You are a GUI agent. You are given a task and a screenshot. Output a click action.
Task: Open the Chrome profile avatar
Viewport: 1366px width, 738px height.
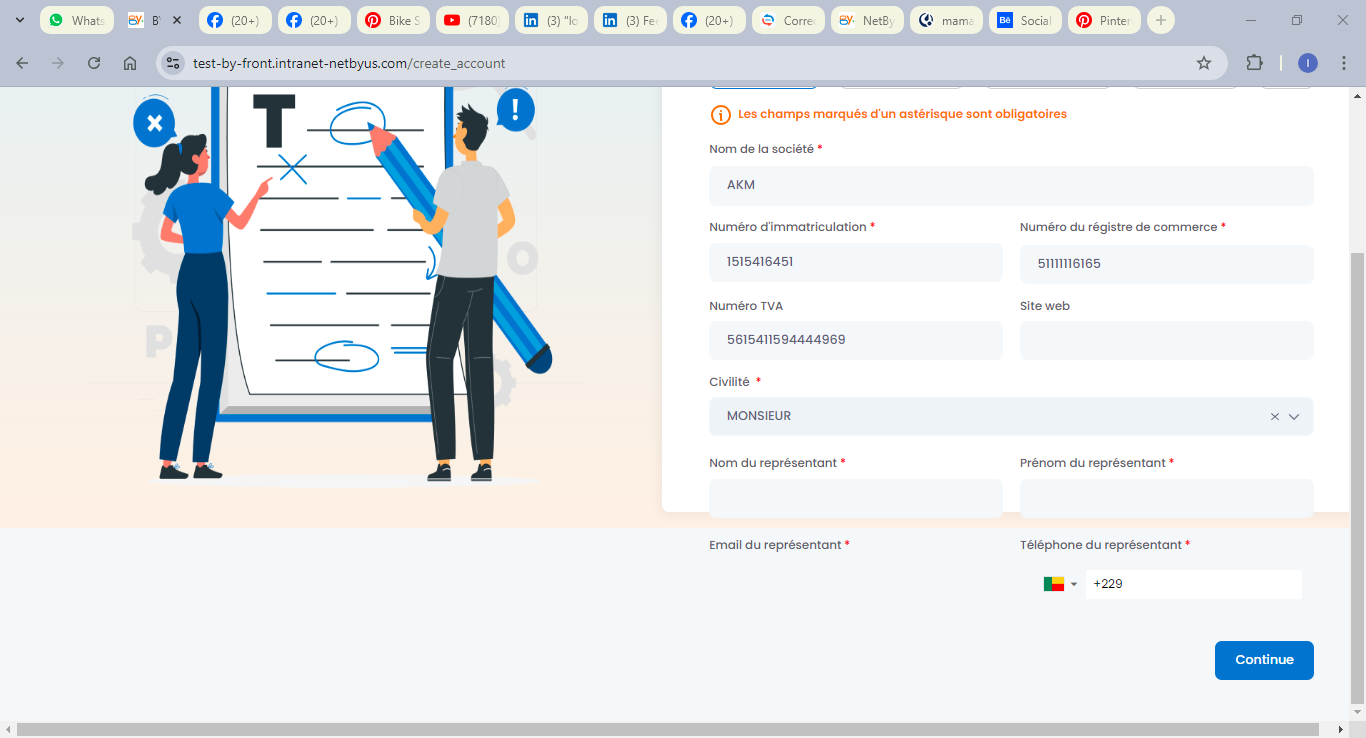(1308, 63)
